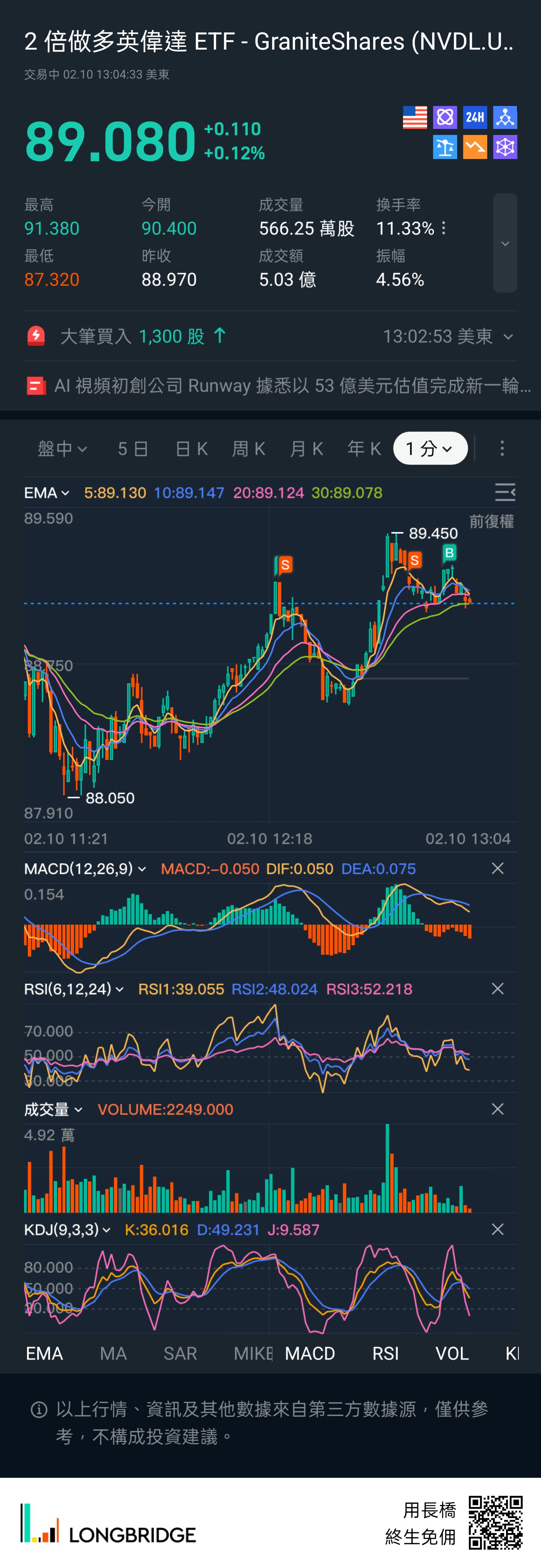Image resolution: width=541 pixels, height=1568 pixels.
Task: Open the 1 分 interval dropdown
Action: (430, 449)
